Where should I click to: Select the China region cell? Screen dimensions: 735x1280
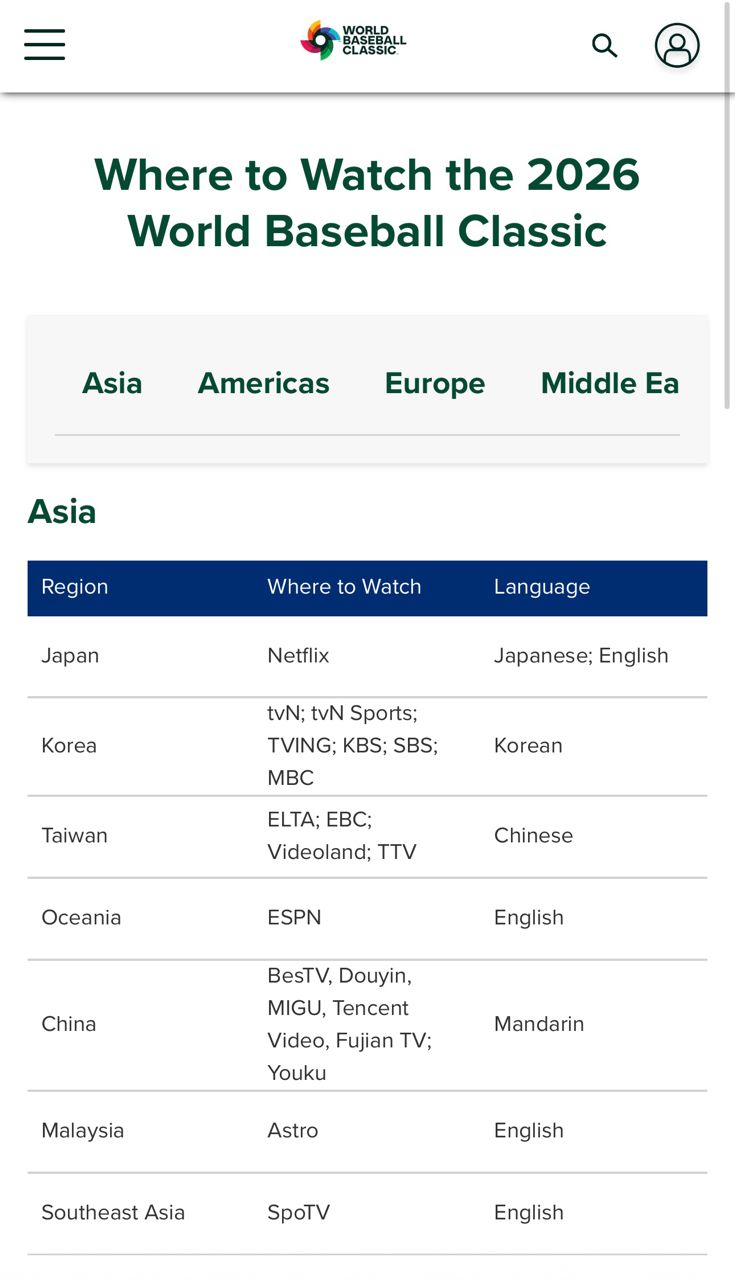point(69,1024)
